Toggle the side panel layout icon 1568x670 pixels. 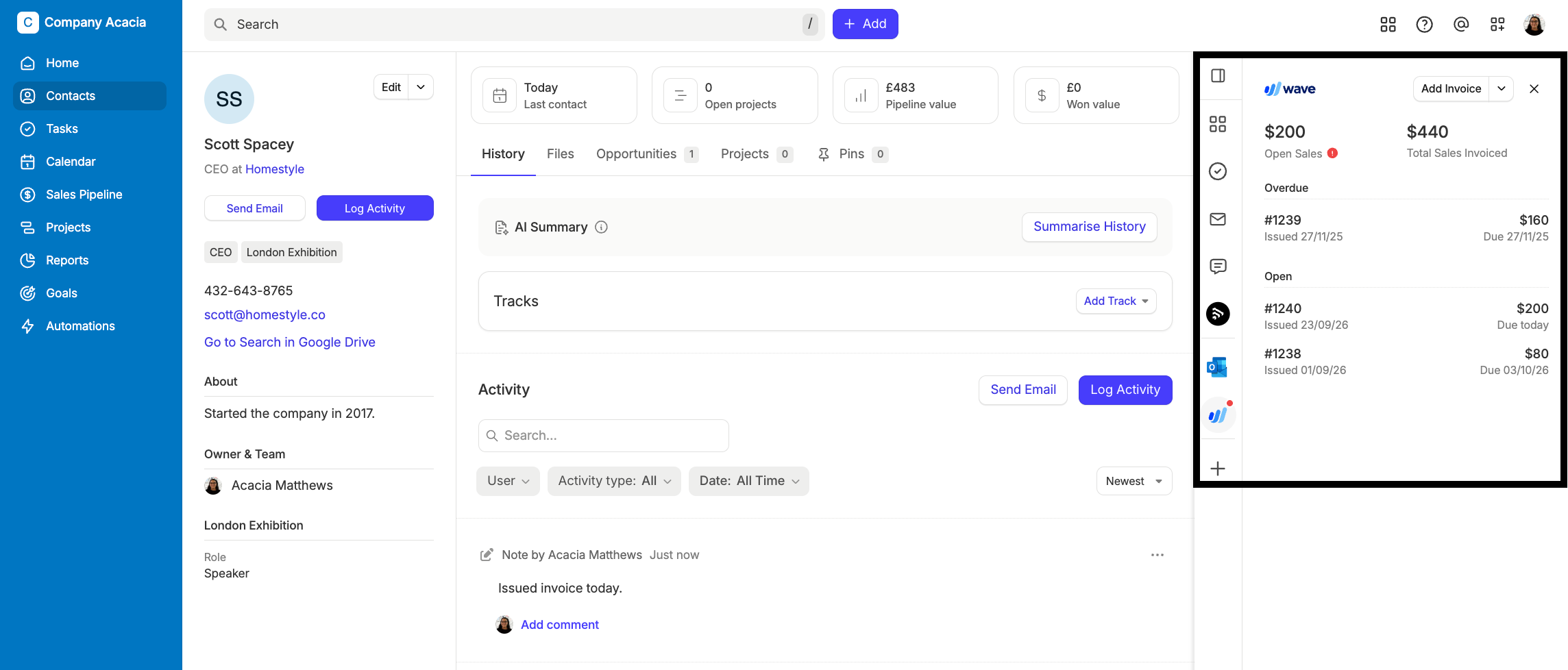tap(1218, 75)
